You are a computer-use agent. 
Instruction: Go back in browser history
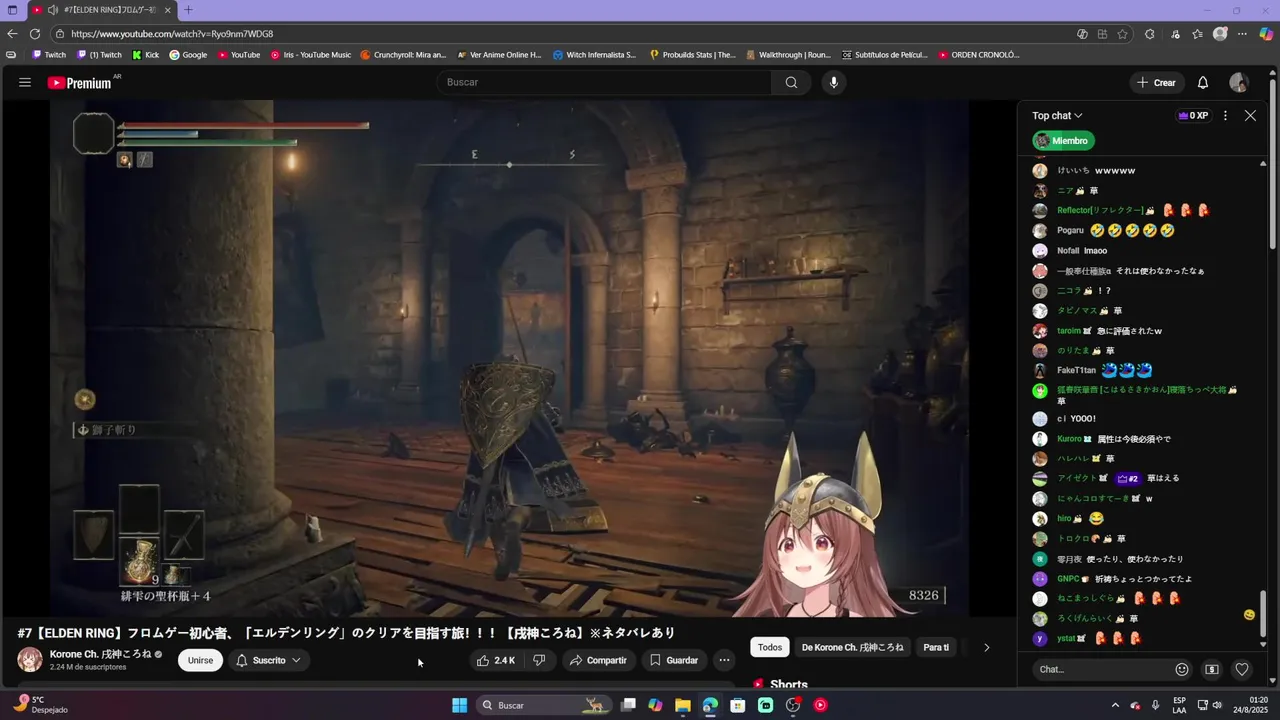pyautogui.click(x=11, y=33)
